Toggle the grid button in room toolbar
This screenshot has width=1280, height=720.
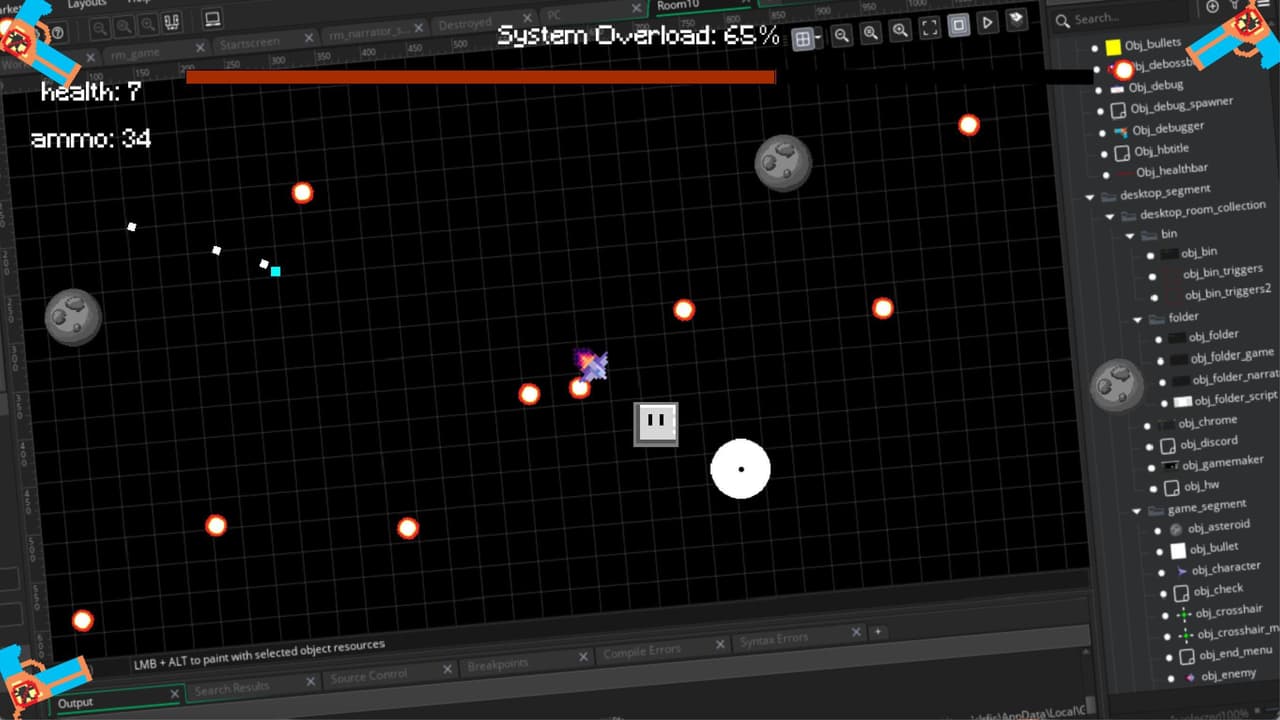(x=802, y=39)
